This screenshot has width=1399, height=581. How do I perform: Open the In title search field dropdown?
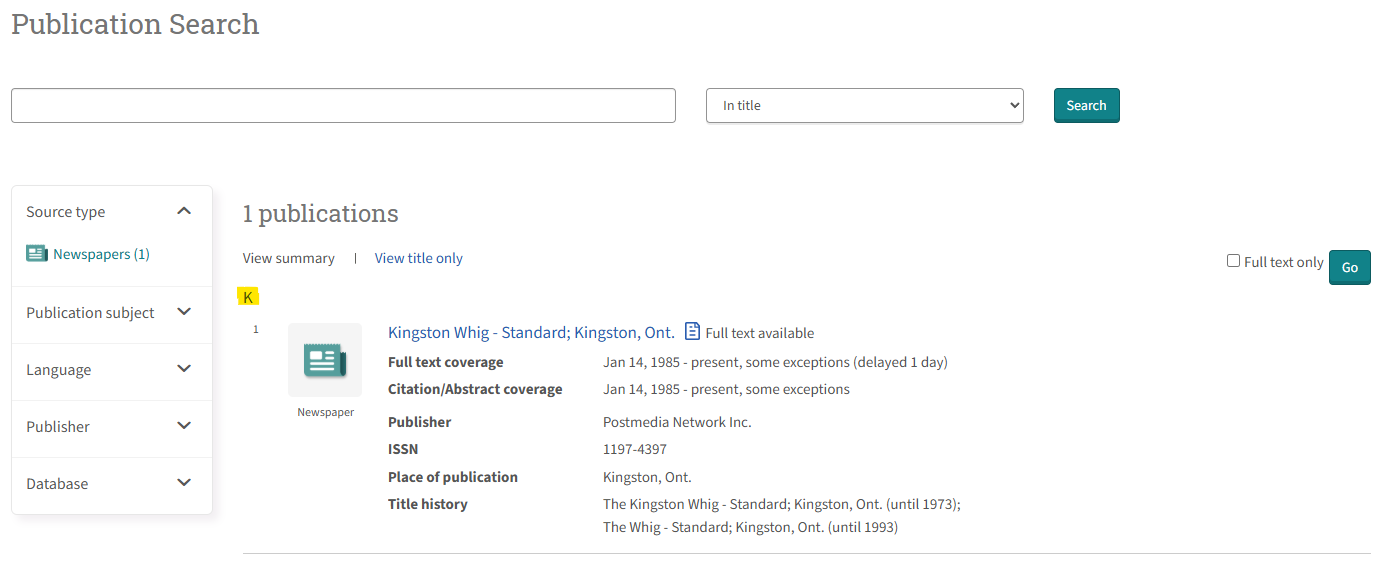[x=864, y=105]
